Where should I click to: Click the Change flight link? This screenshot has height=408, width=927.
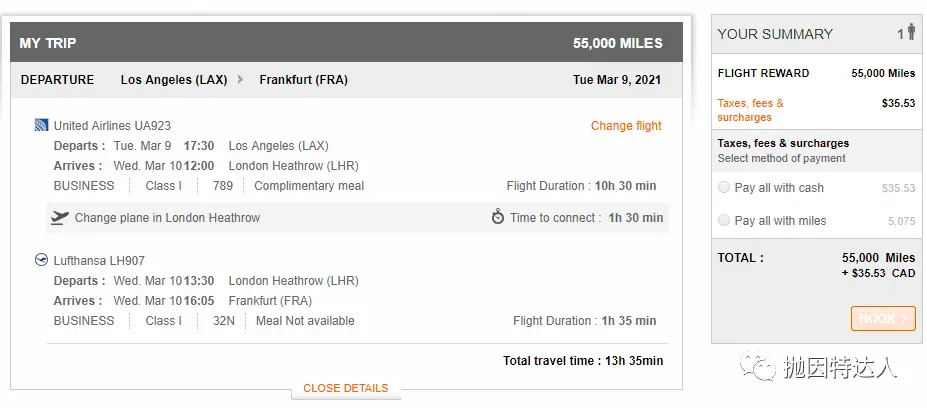pos(626,125)
